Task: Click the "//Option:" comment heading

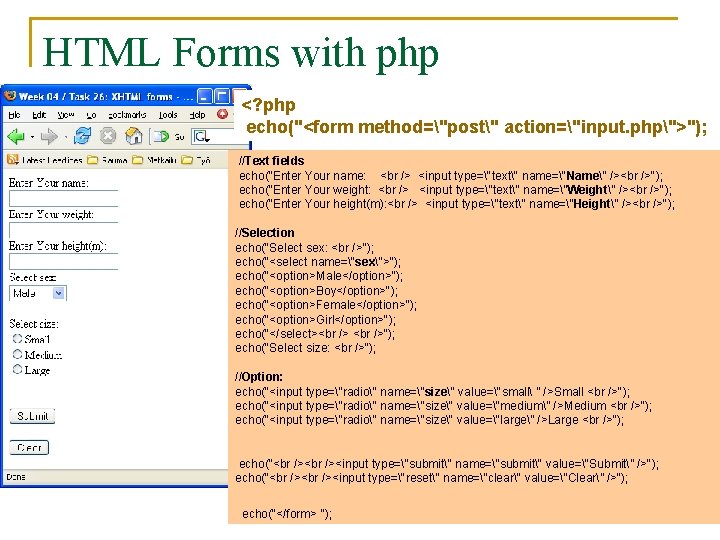Action: click(259, 377)
